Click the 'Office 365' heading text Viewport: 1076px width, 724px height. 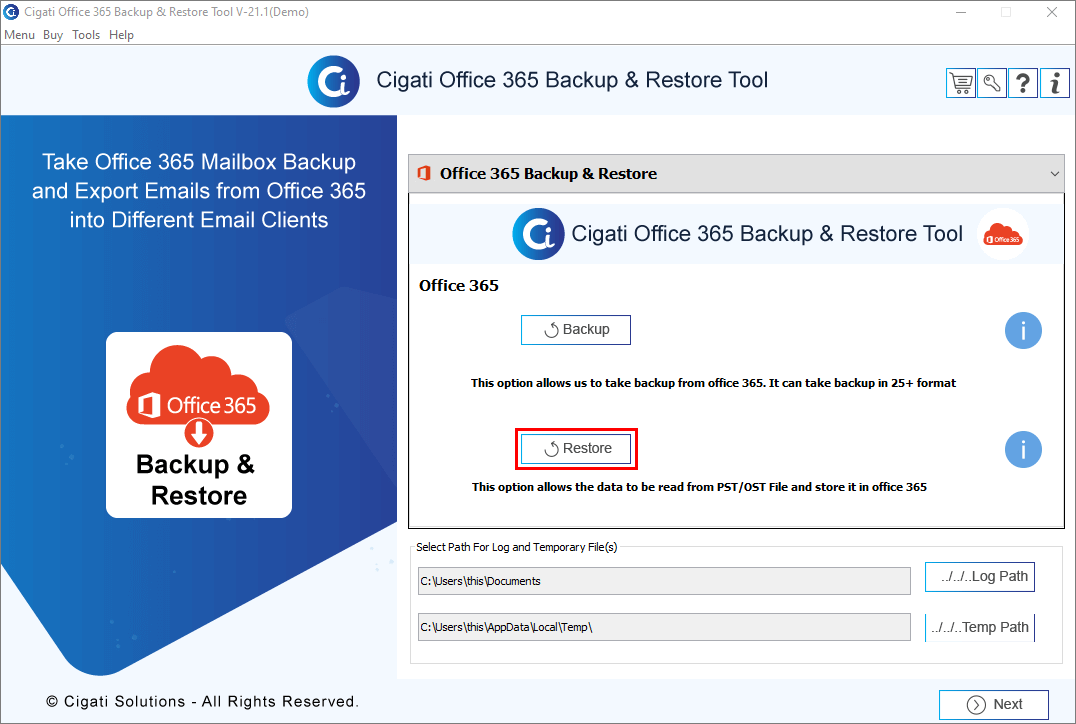[459, 285]
